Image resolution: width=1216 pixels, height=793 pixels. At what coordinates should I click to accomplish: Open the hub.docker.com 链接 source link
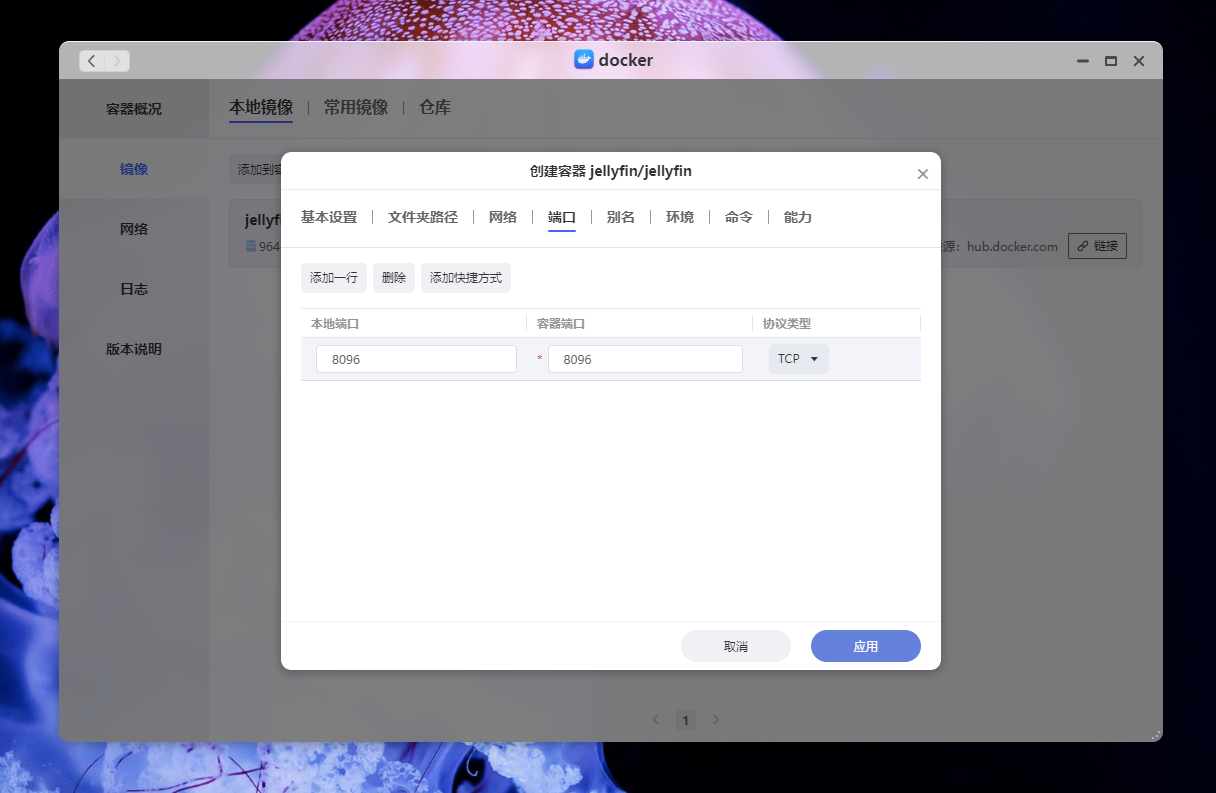point(1097,245)
